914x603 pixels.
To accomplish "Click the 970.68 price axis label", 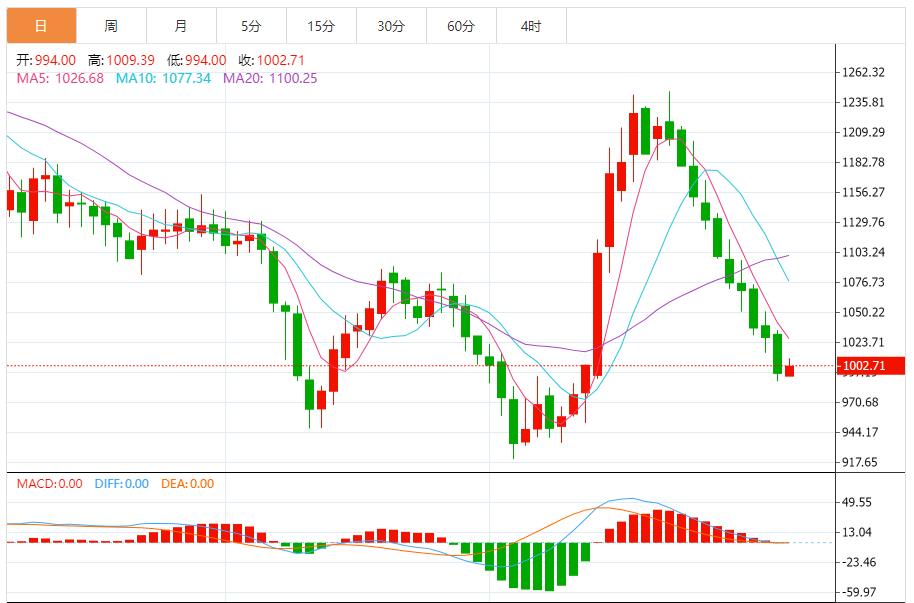I will tap(860, 402).
